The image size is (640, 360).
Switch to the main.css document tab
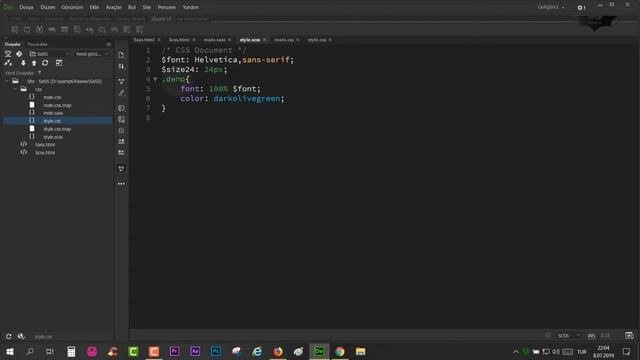point(284,40)
